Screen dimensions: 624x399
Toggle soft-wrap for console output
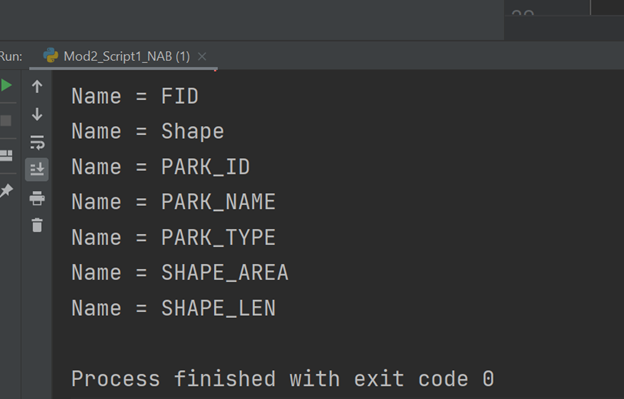[x=37, y=142]
